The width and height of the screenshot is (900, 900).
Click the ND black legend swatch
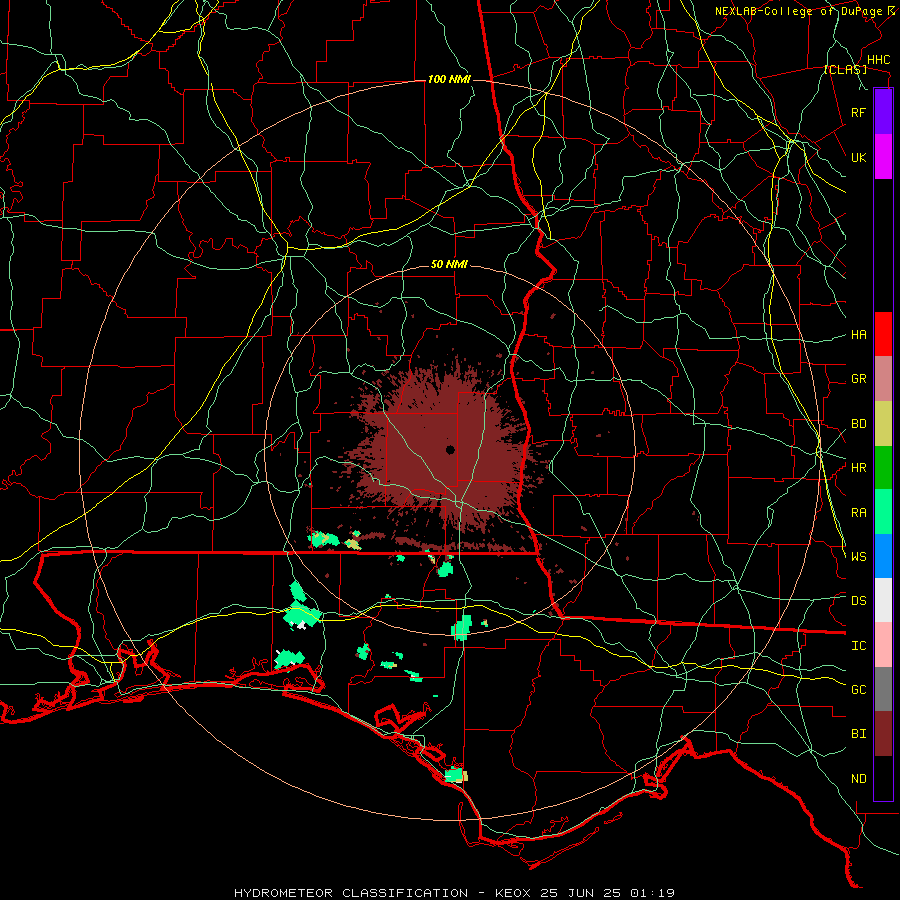pos(883,778)
